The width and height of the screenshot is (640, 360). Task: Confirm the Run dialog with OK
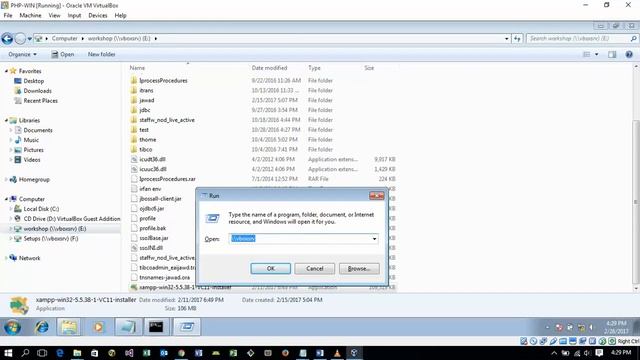(271, 269)
